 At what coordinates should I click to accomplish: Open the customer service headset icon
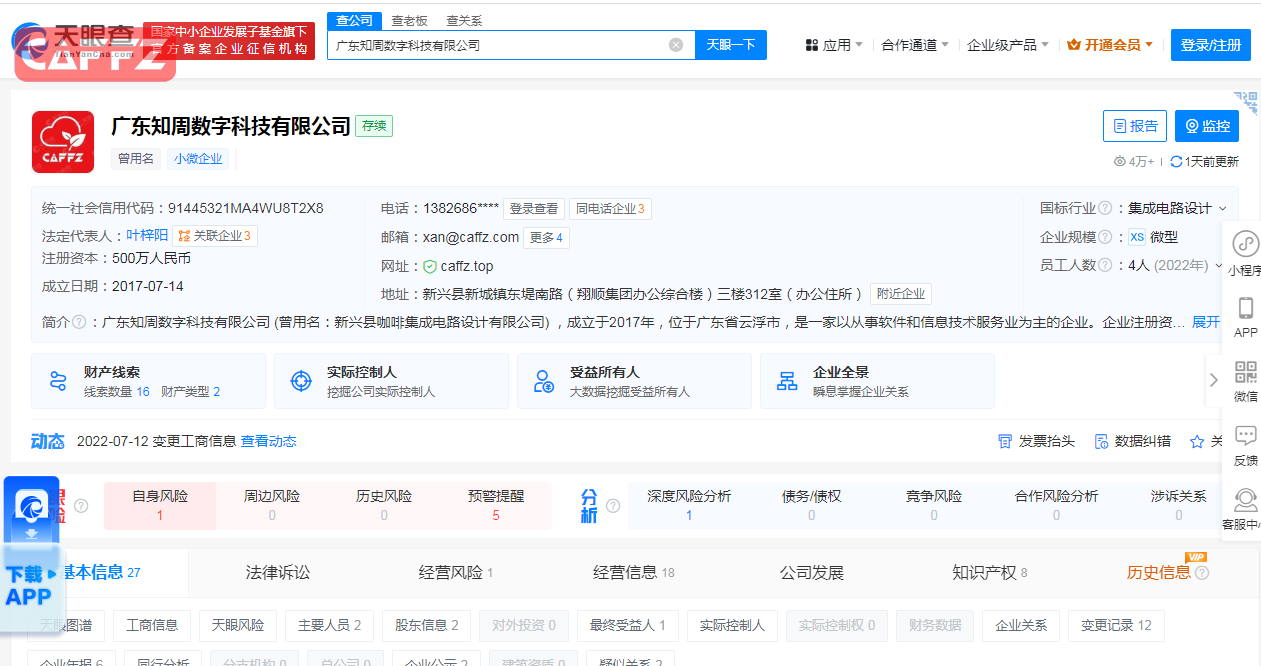pos(1245,500)
